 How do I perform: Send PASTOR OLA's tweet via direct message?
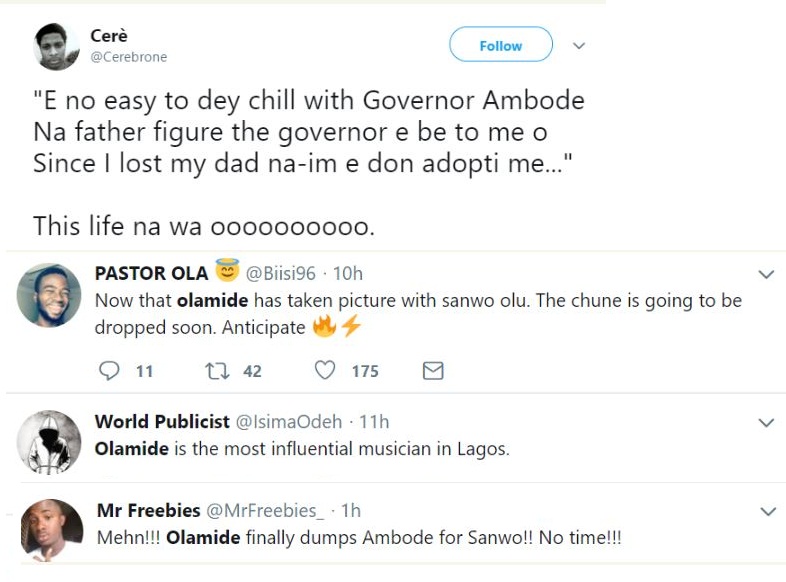pos(433,371)
